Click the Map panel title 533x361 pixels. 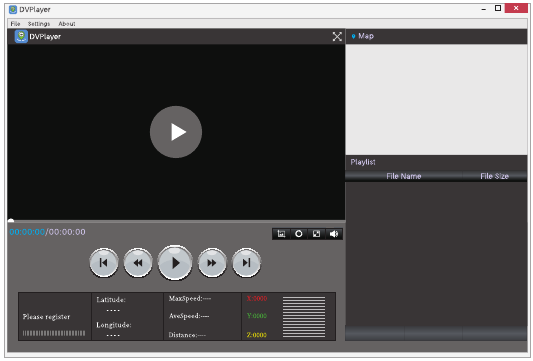(x=366, y=36)
